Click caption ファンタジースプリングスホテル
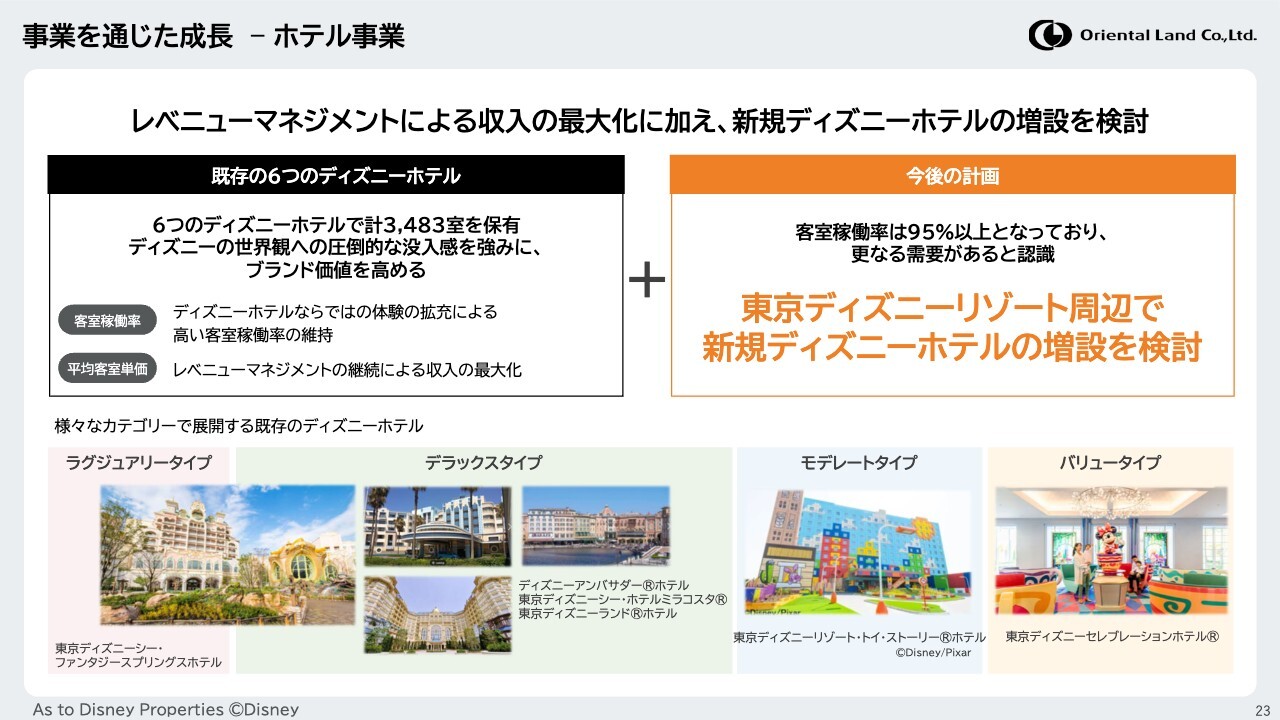1280x720 pixels. pos(138,663)
